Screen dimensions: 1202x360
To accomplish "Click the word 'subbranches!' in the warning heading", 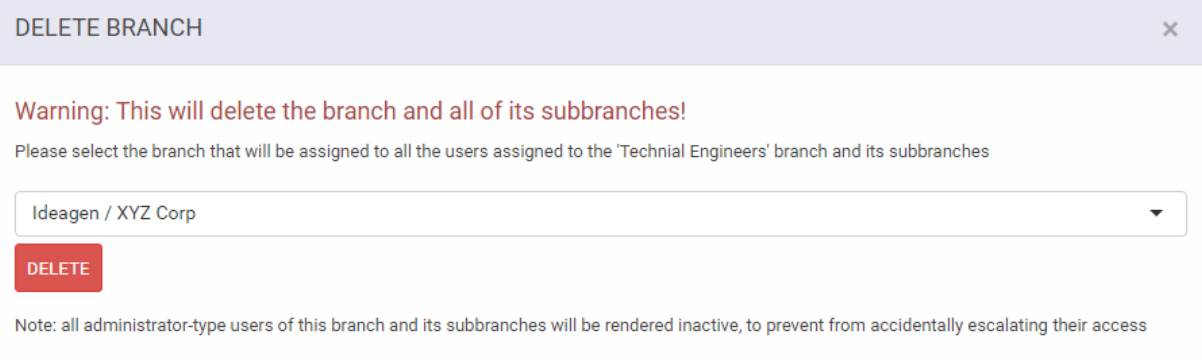I will click(x=613, y=111).
